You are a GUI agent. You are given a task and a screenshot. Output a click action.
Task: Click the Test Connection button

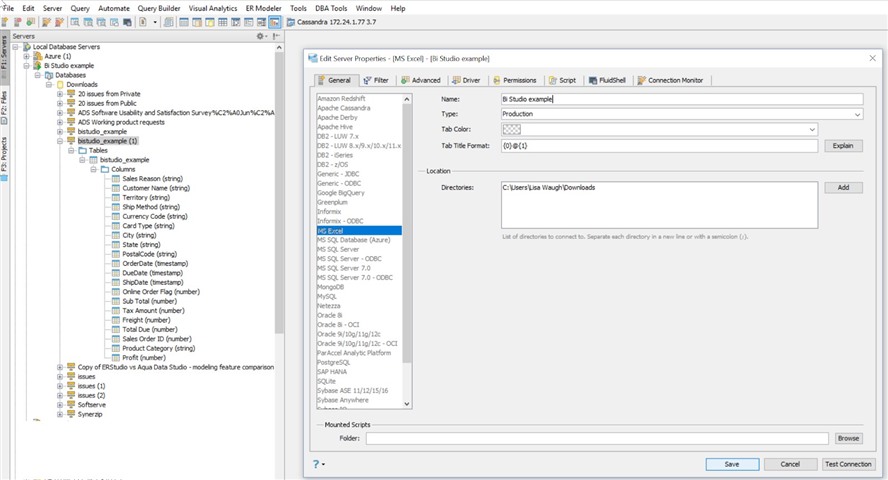pos(848,464)
